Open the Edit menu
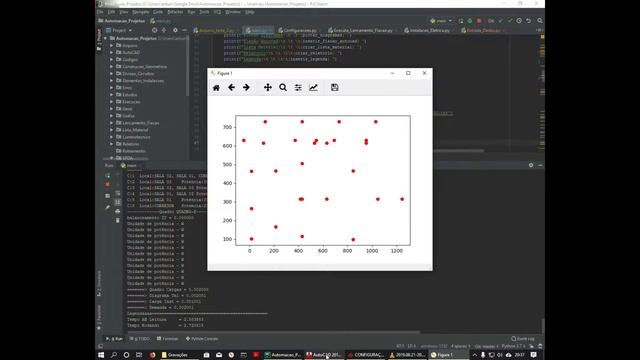Screen dimensions: 640x360 [111, 12]
